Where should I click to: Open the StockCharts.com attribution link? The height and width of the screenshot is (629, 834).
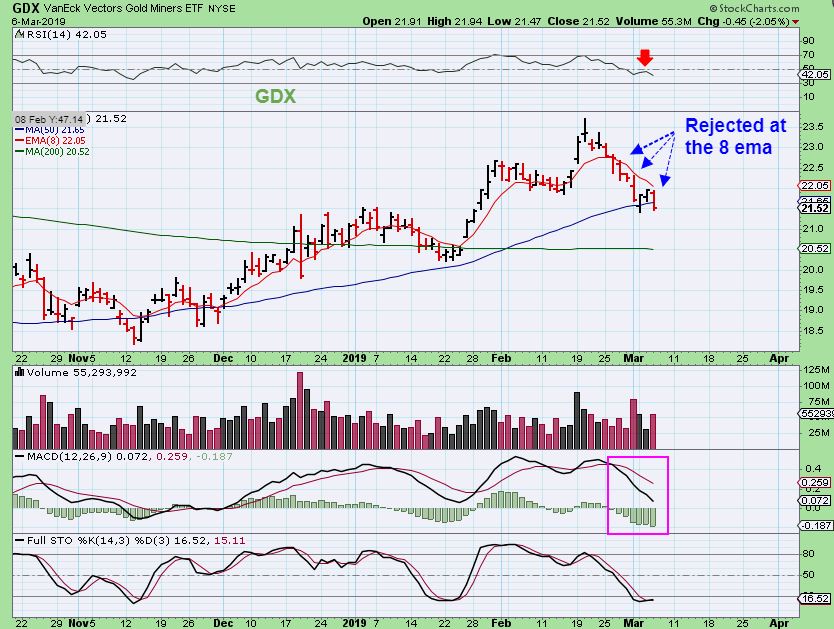point(754,9)
